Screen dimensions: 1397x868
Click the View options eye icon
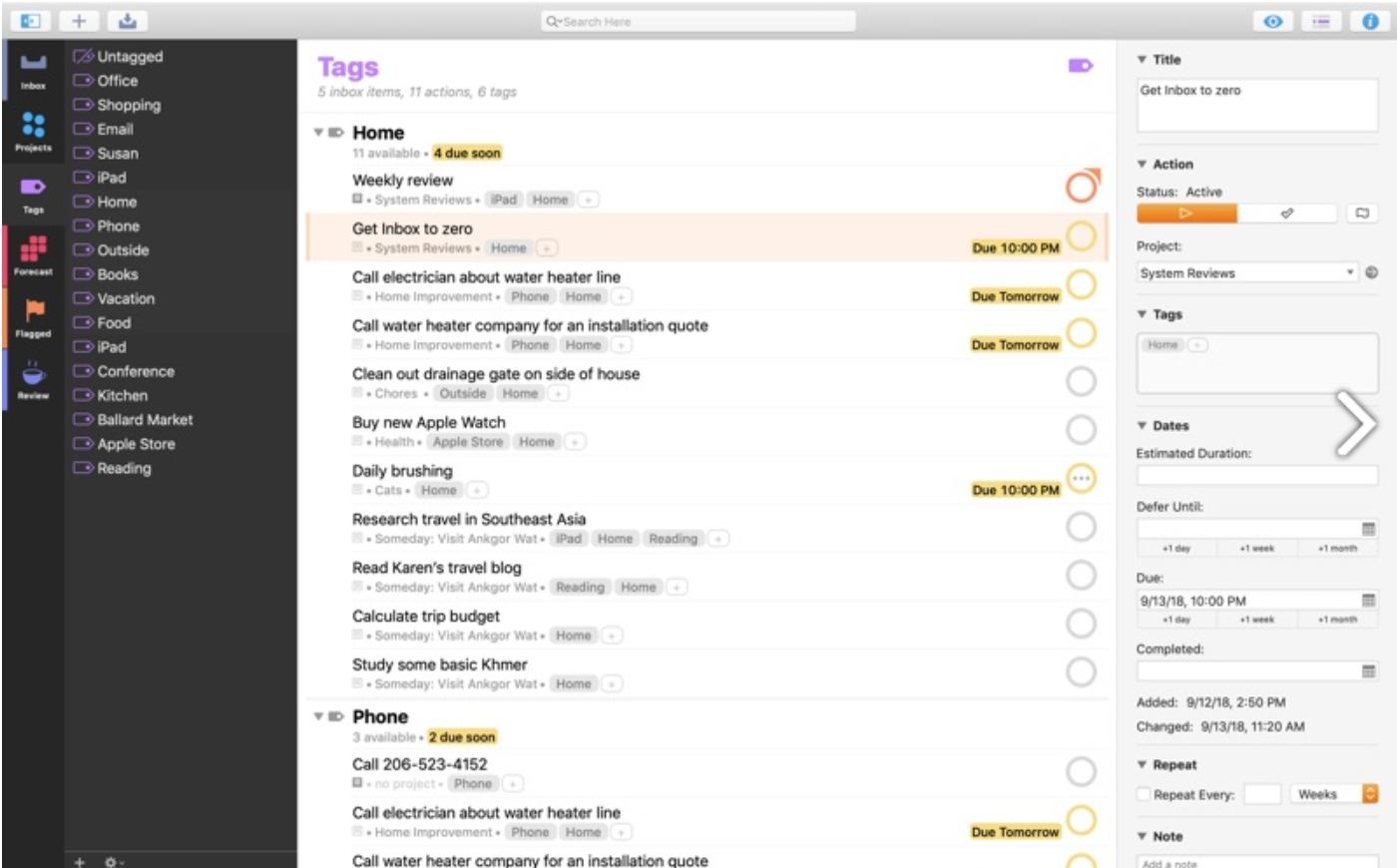[1272, 21]
